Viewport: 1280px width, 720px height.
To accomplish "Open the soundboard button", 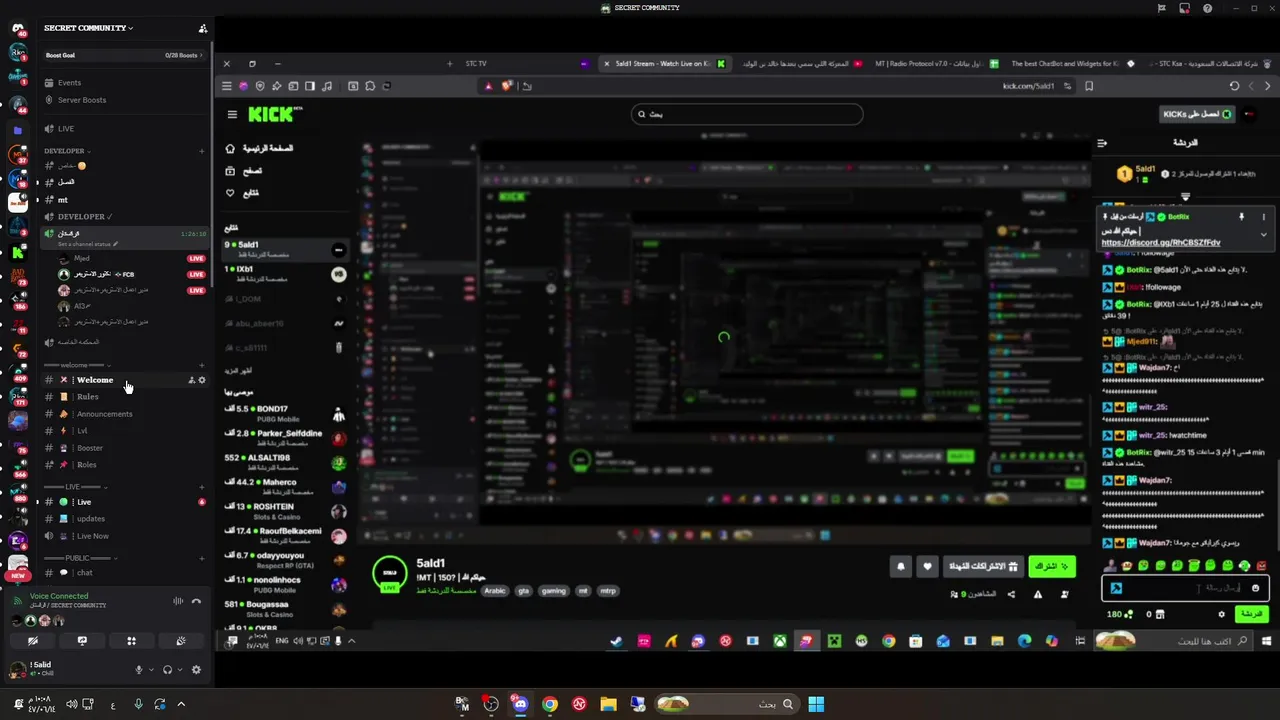I will pos(180,641).
